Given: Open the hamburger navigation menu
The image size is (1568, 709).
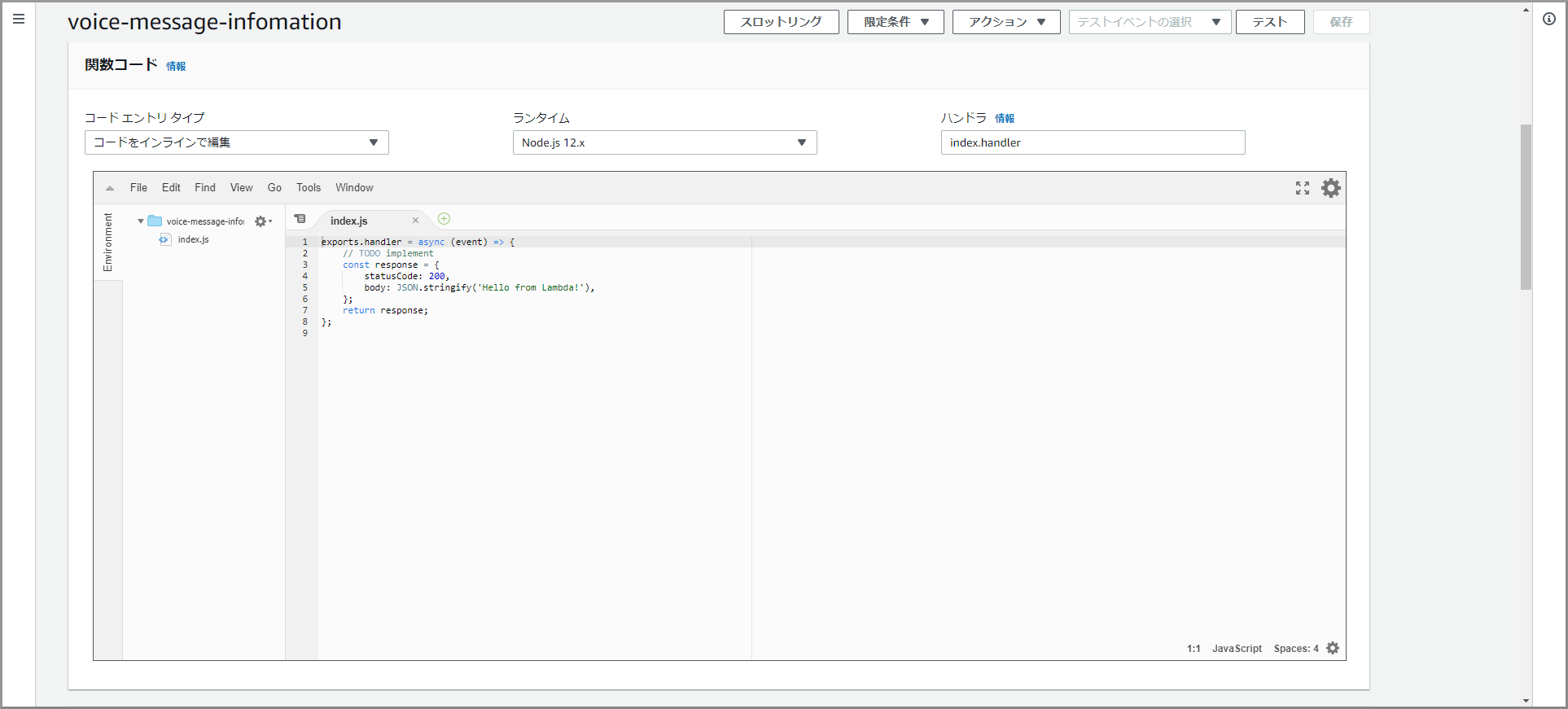Looking at the screenshot, I should [x=19, y=19].
